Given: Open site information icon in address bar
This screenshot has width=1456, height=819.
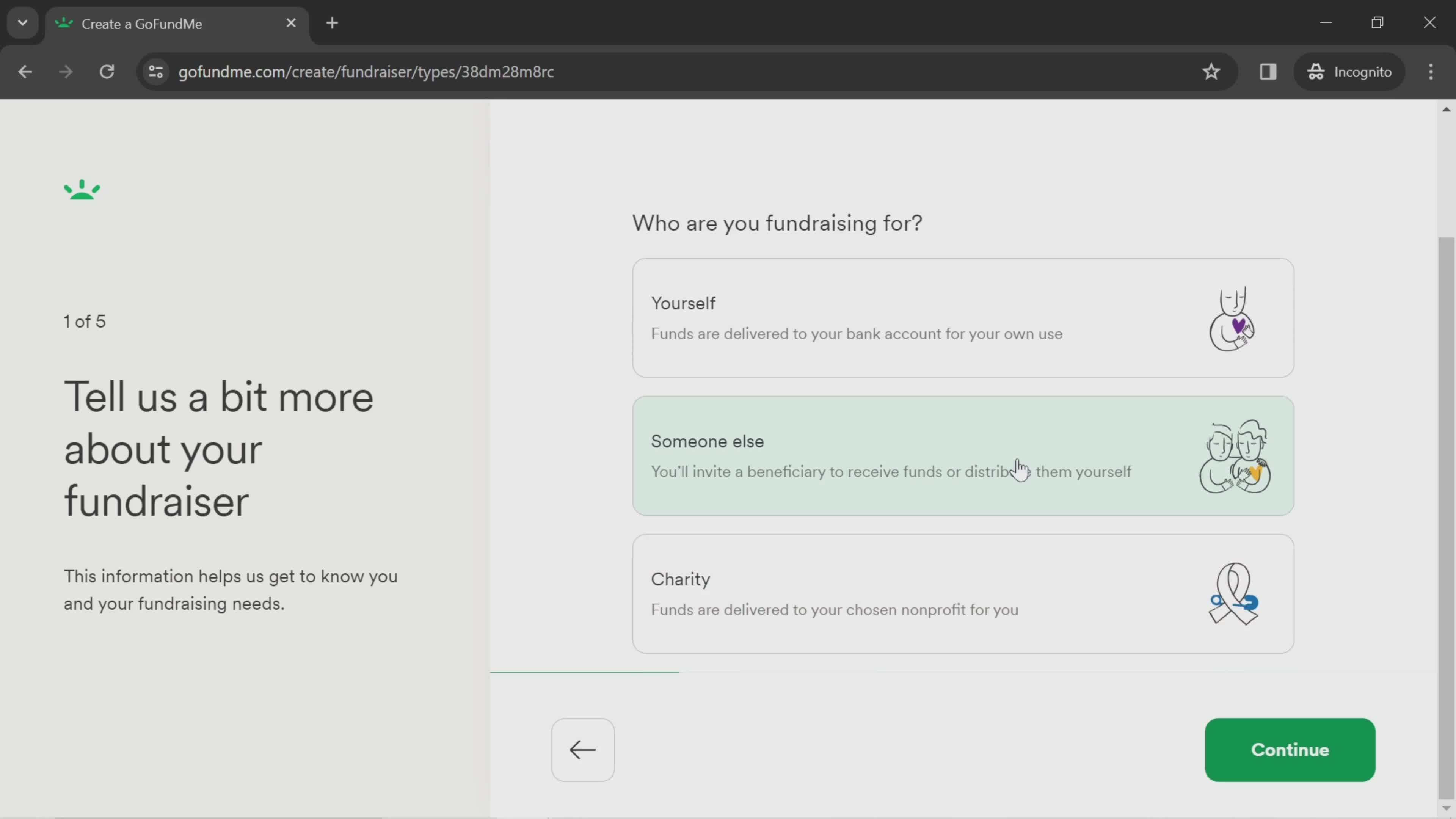Looking at the screenshot, I should click(x=156, y=72).
